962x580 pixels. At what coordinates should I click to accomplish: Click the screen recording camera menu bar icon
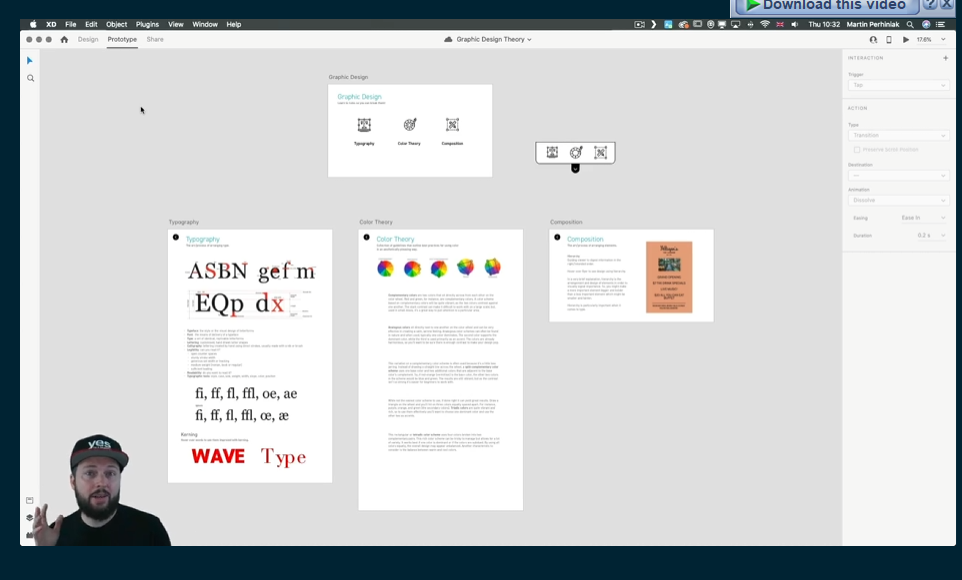point(639,25)
